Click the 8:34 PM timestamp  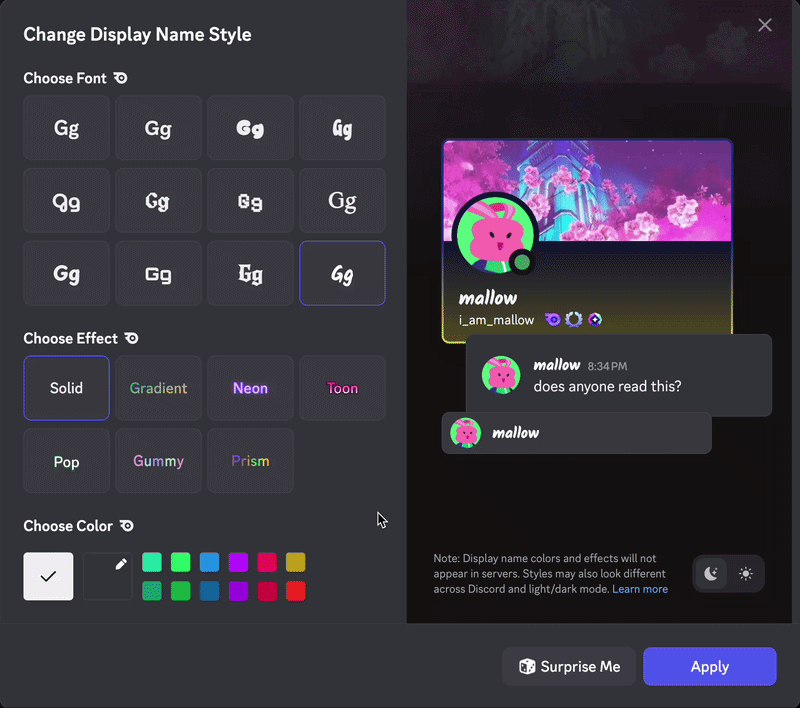coord(607,366)
